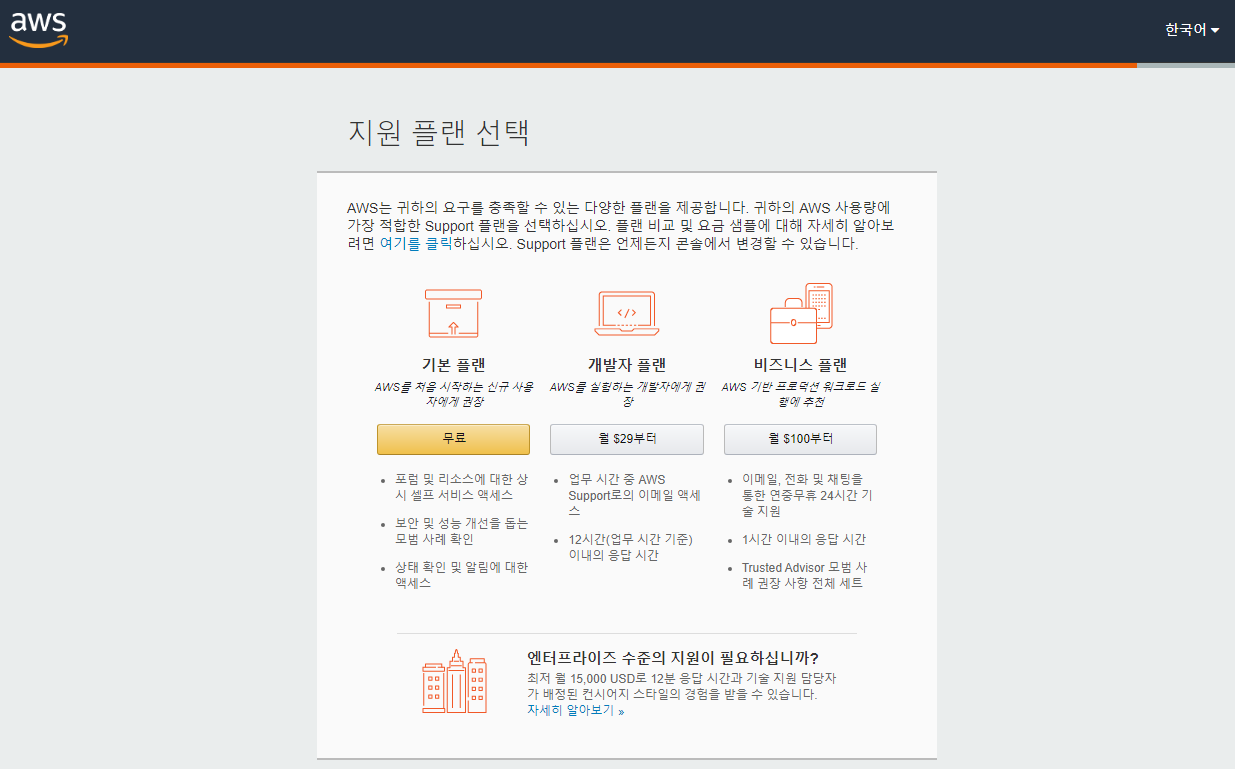Click the Business plan briefcase icon

(x=800, y=313)
